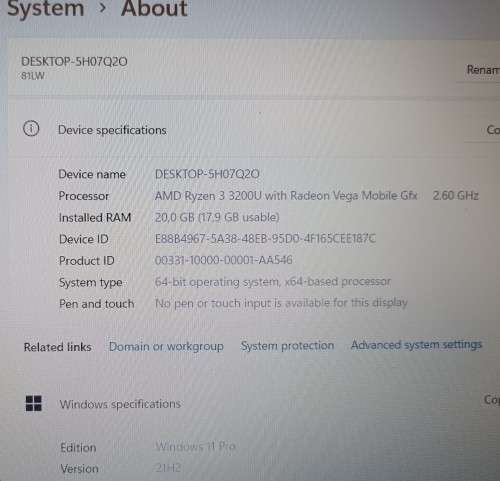Select the DESKTOP-5H07Q2O name at the top card
Screen dimensions: 500x481
click(x=74, y=62)
